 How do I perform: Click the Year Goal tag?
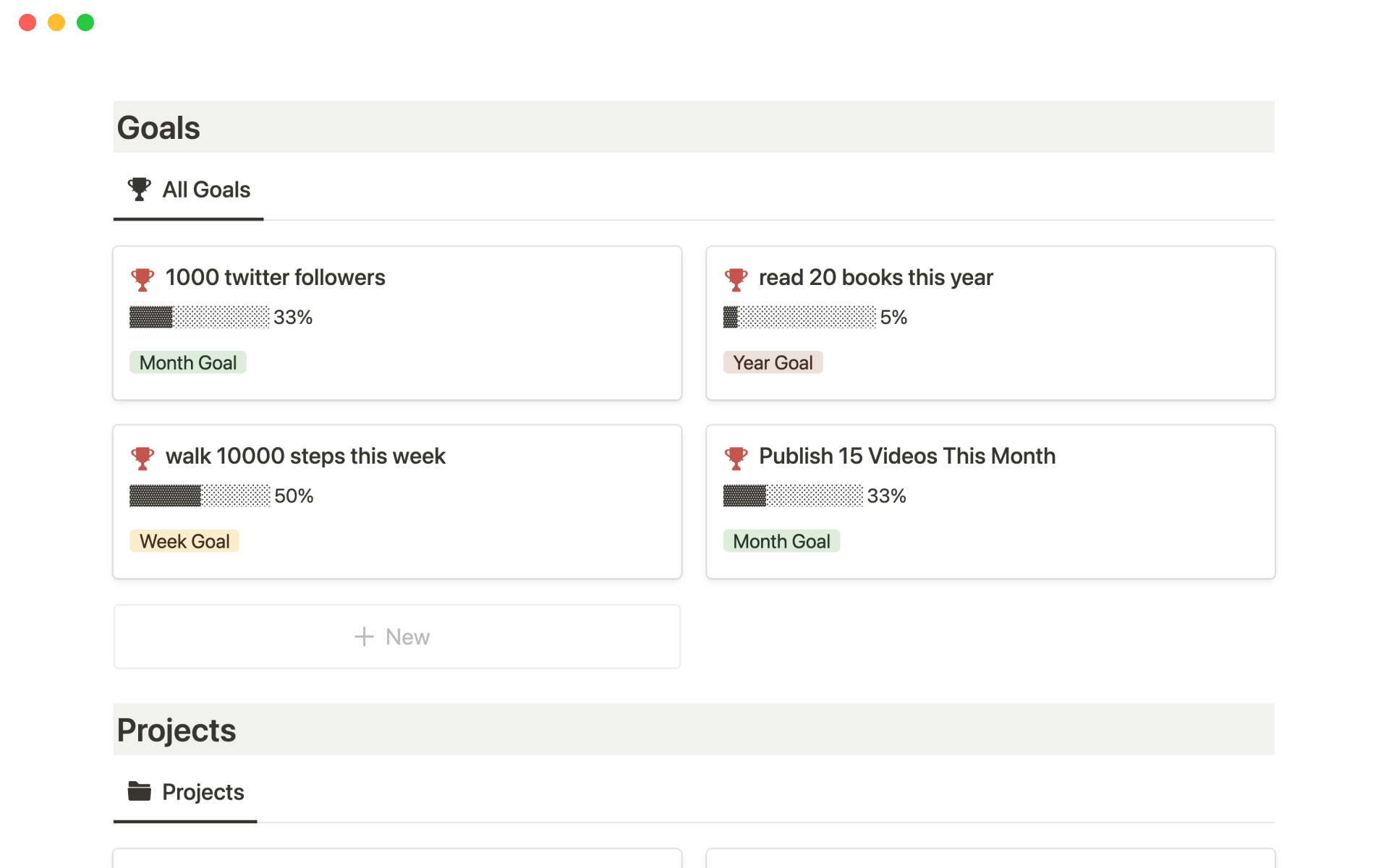pyautogui.click(x=773, y=362)
